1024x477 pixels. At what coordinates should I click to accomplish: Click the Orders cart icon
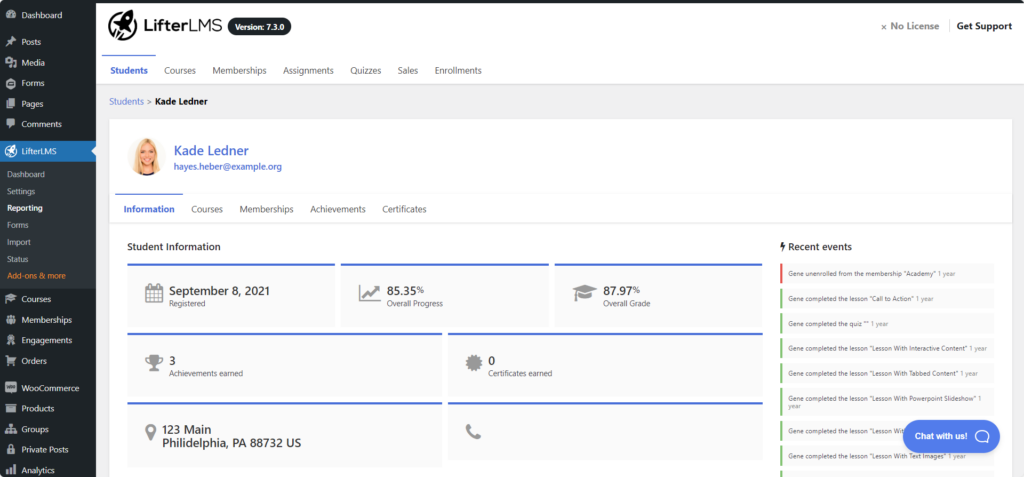11,361
